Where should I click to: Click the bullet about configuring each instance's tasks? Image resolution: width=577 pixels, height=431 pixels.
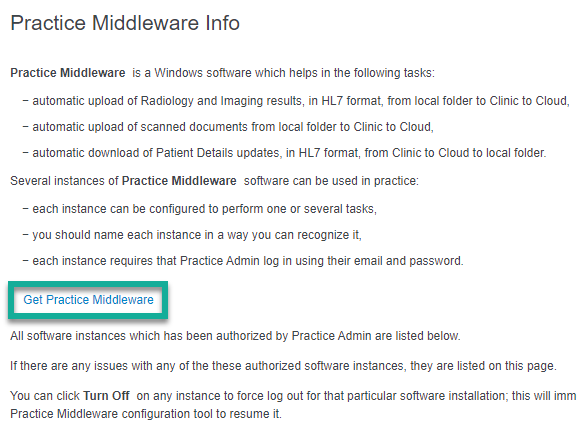[199, 209]
